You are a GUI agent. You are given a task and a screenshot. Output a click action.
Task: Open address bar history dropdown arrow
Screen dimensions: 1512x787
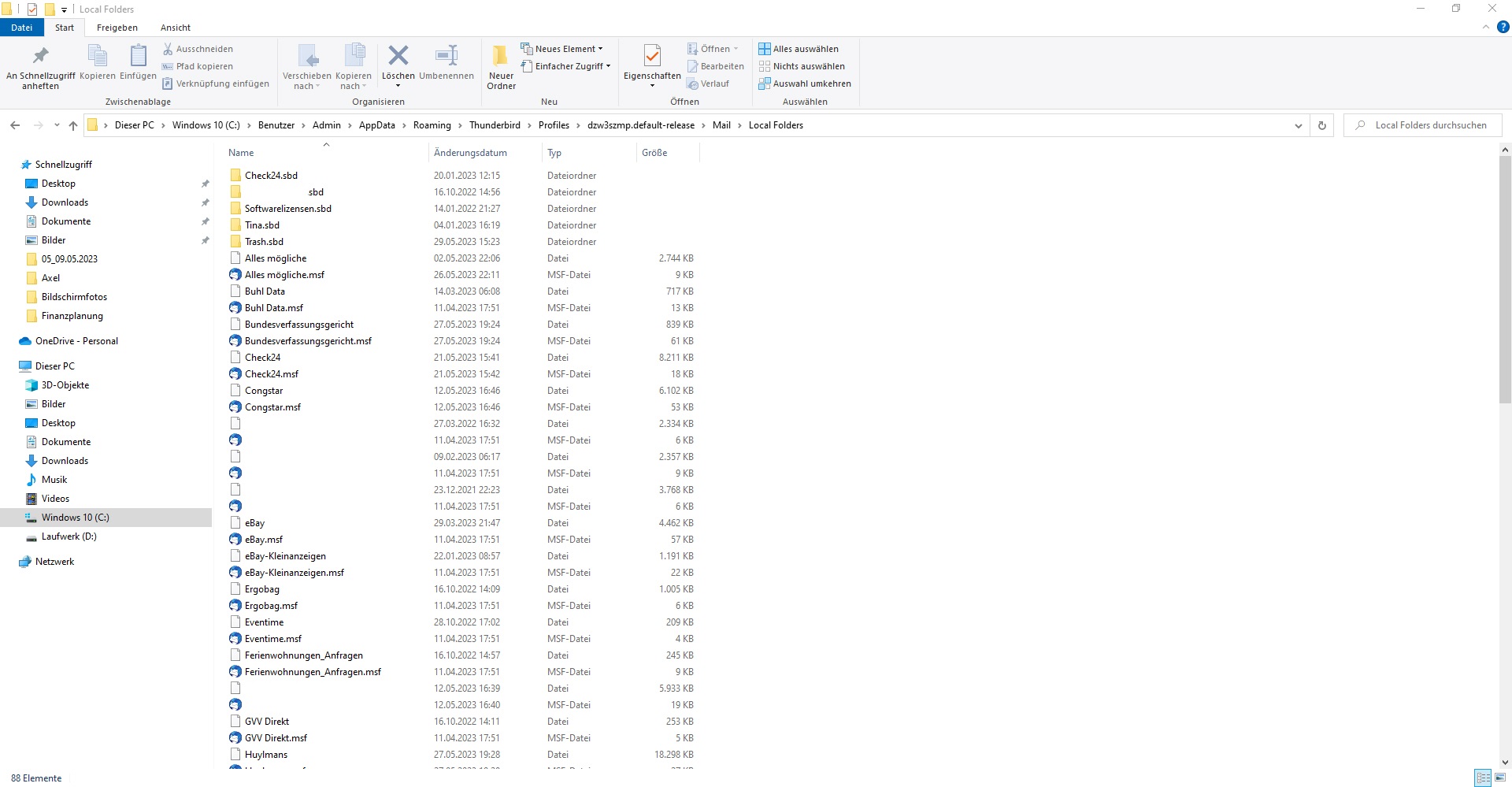pyautogui.click(x=1298, y=125)
